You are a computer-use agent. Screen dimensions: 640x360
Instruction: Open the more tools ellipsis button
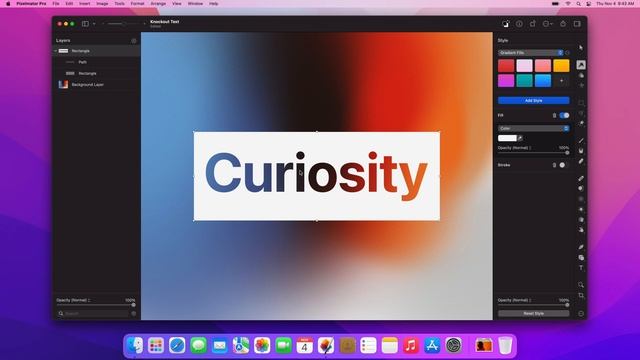pos(581,313)
